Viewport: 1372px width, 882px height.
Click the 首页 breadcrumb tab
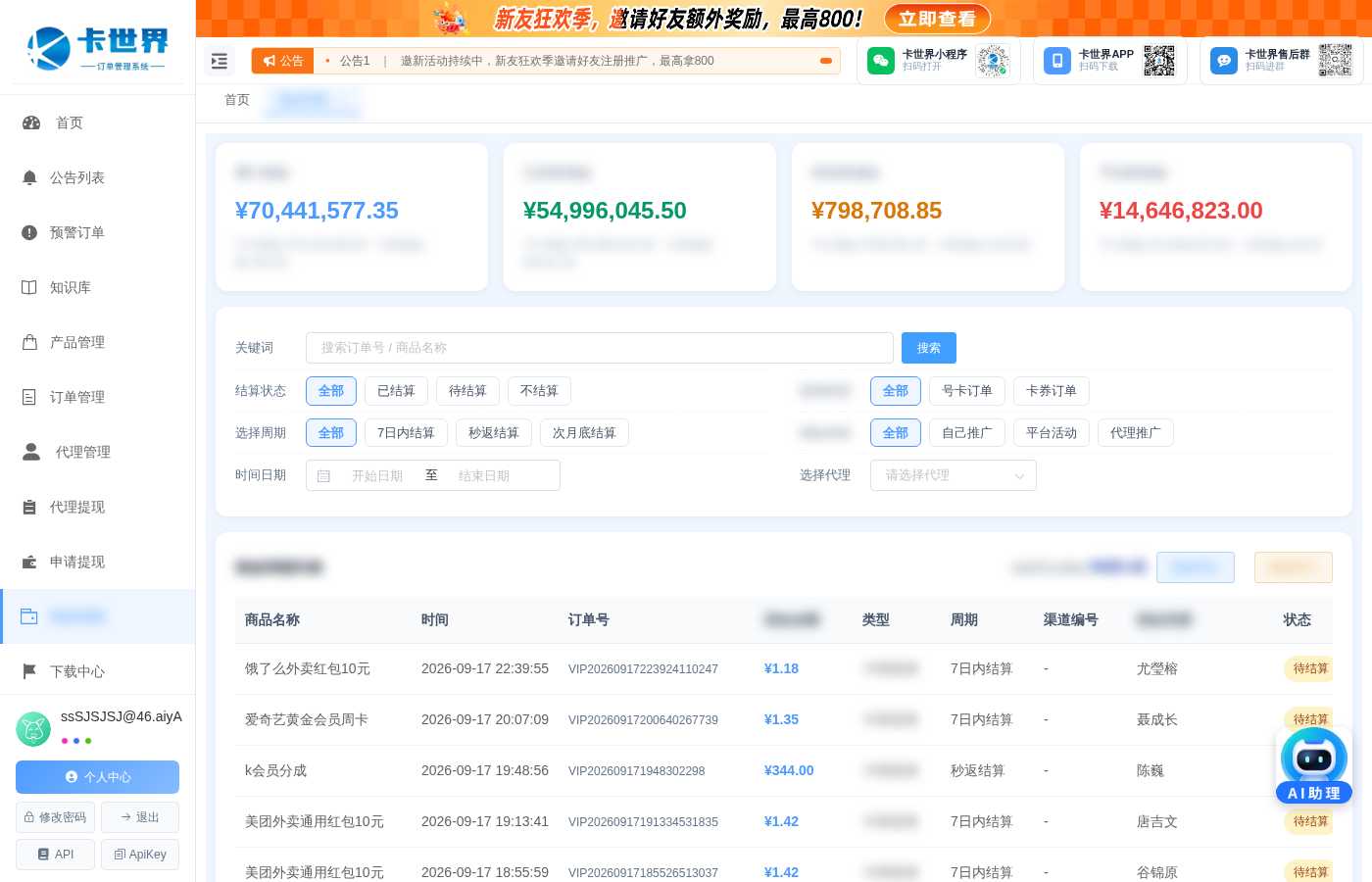[x=237, y=100]
